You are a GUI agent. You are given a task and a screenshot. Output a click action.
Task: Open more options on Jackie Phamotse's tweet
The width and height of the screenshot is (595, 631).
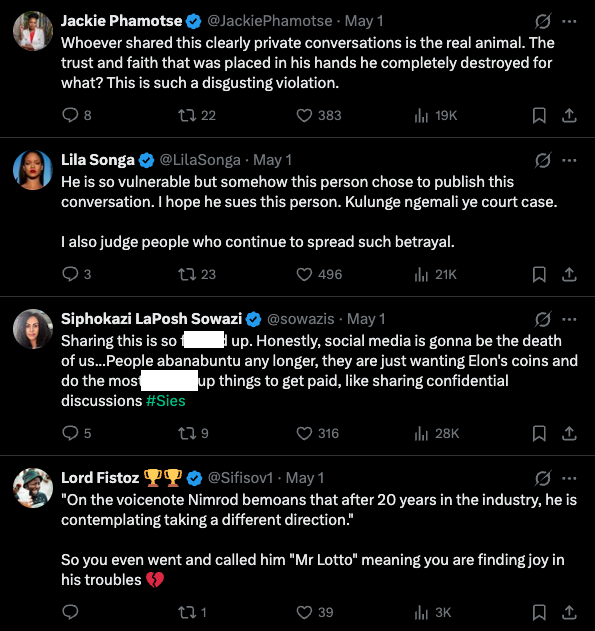pos(569,21)
